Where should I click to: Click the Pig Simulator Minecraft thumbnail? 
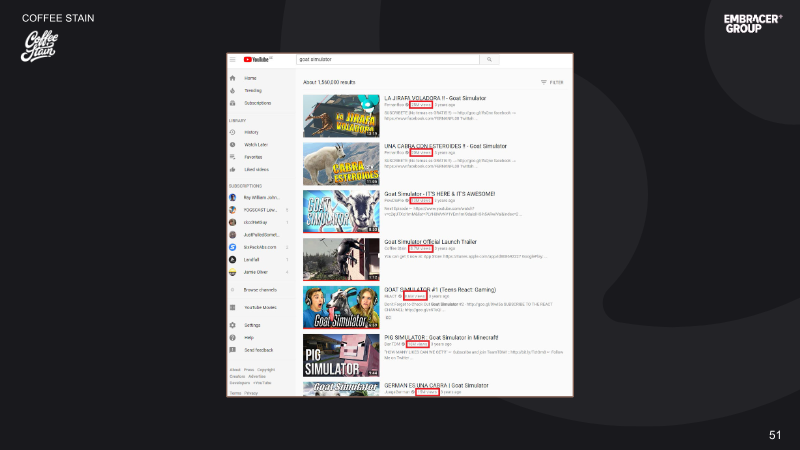341,356
